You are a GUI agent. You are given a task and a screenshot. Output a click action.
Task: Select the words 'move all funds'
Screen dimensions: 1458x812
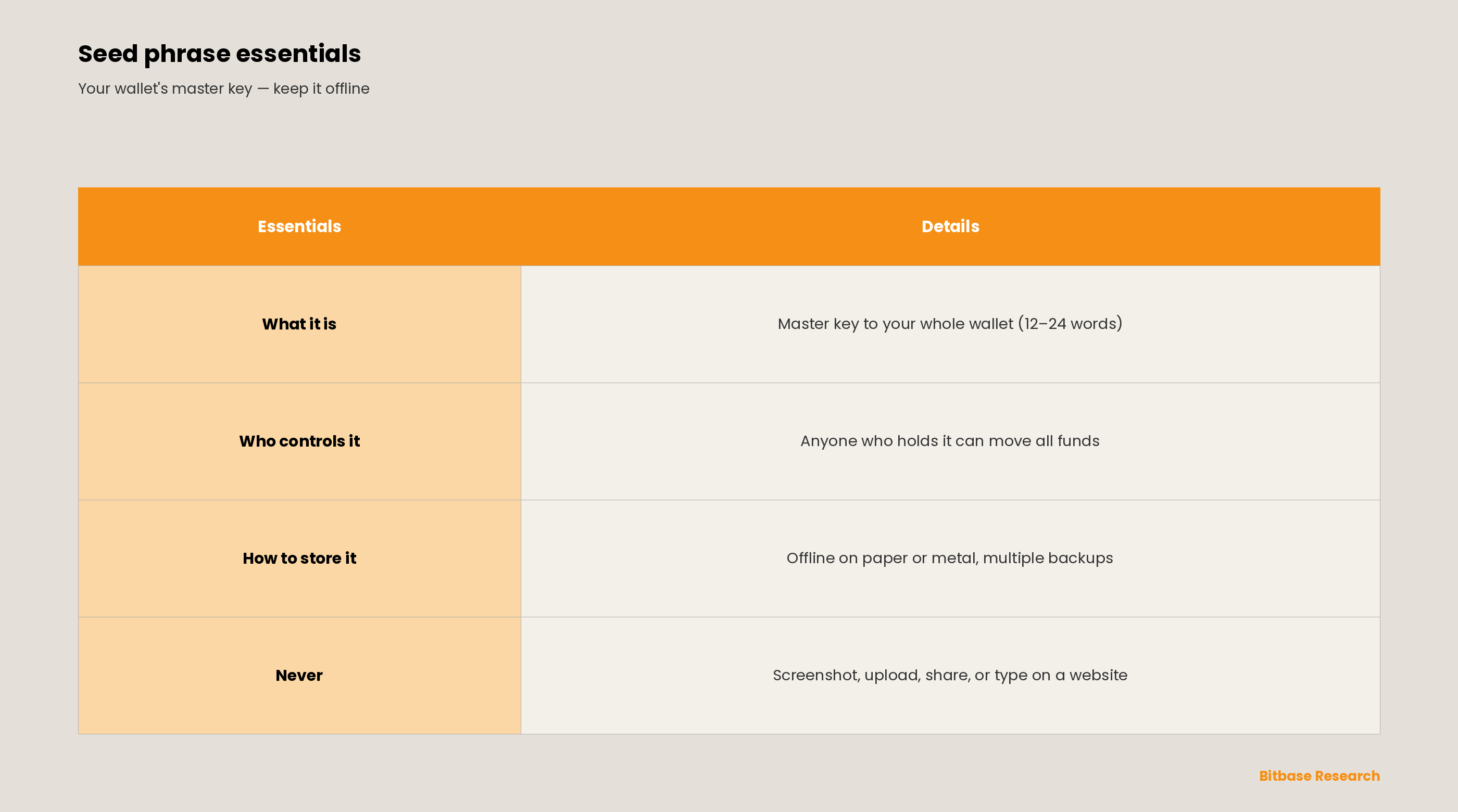pos(1044,441)
